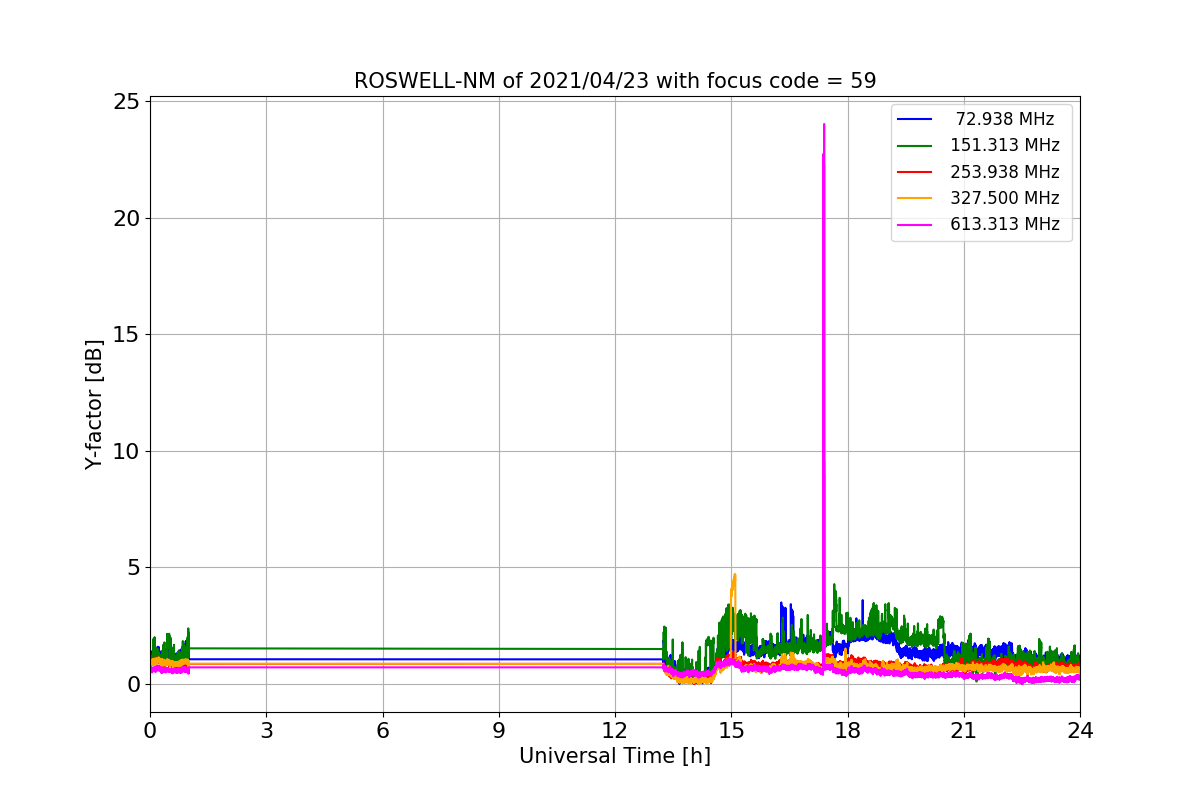
Task: Click the x-axis tick label 3
Action: (266, 730)
